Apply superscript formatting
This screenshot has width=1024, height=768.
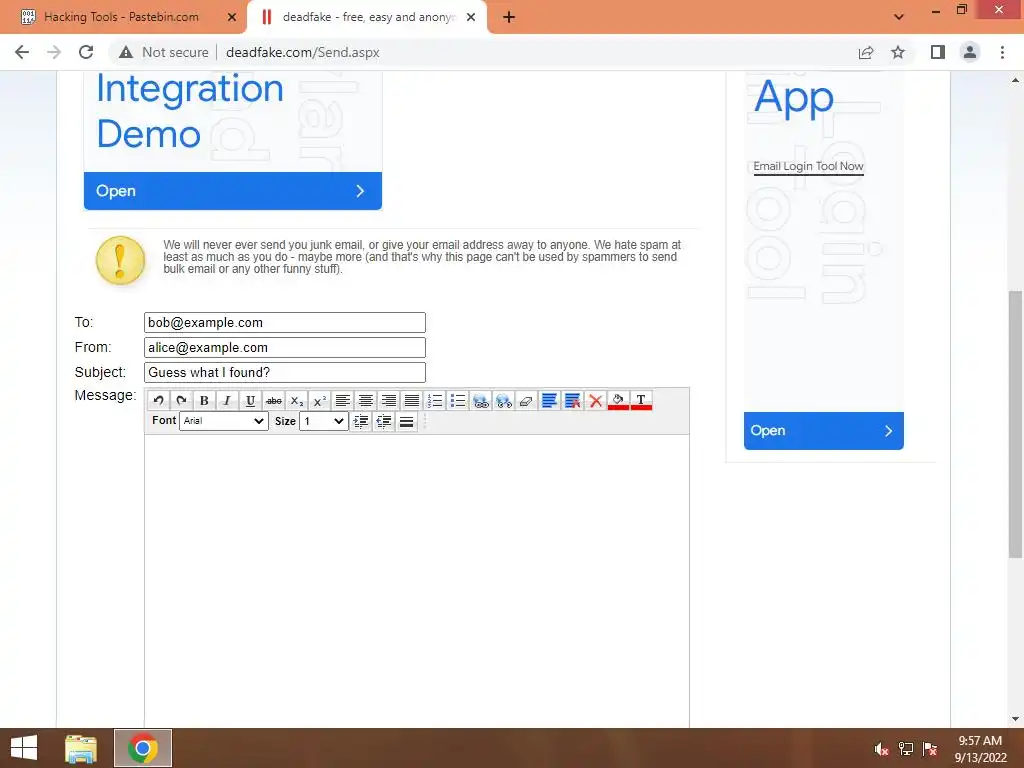319,400
